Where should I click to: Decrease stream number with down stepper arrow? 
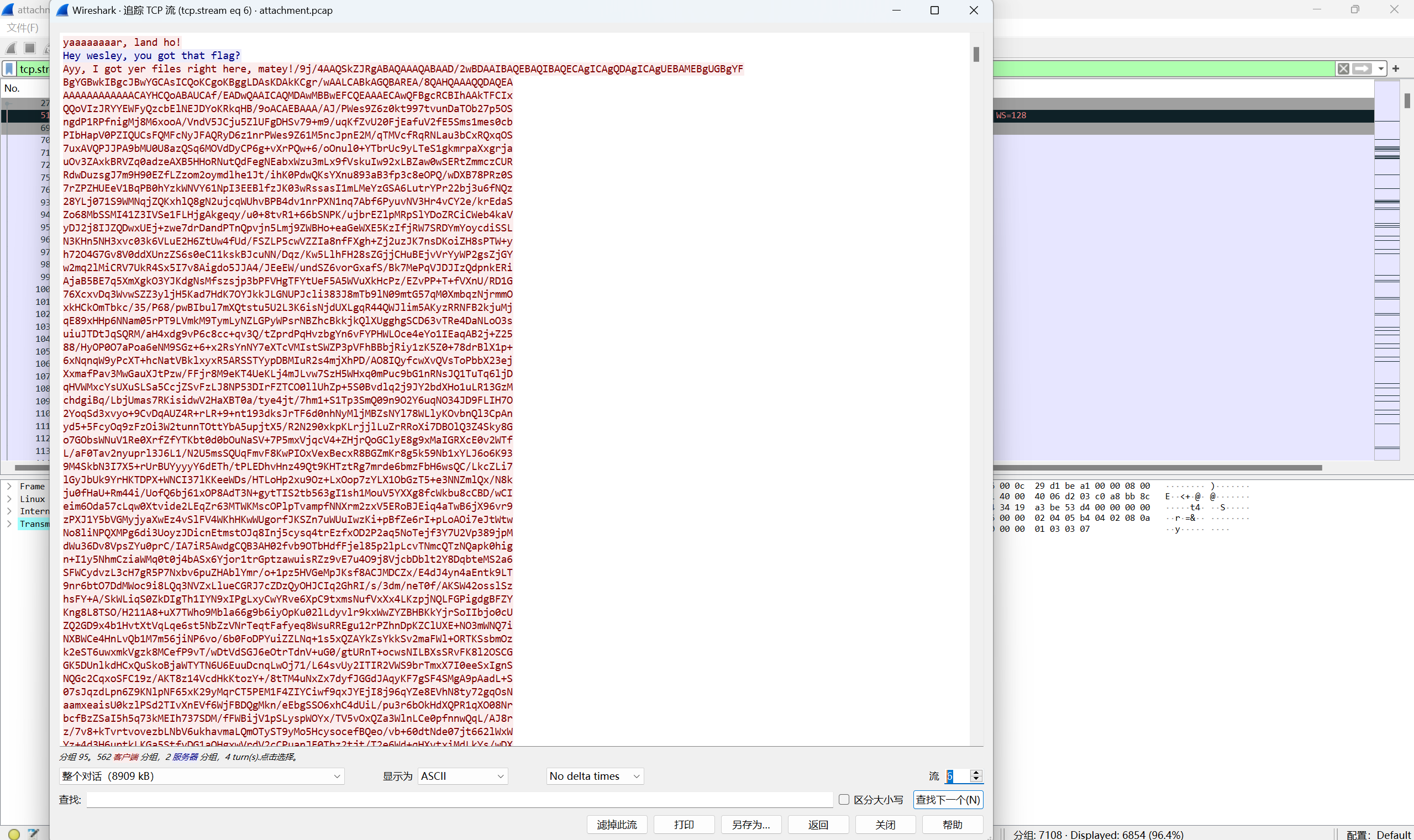click(976, 779)
